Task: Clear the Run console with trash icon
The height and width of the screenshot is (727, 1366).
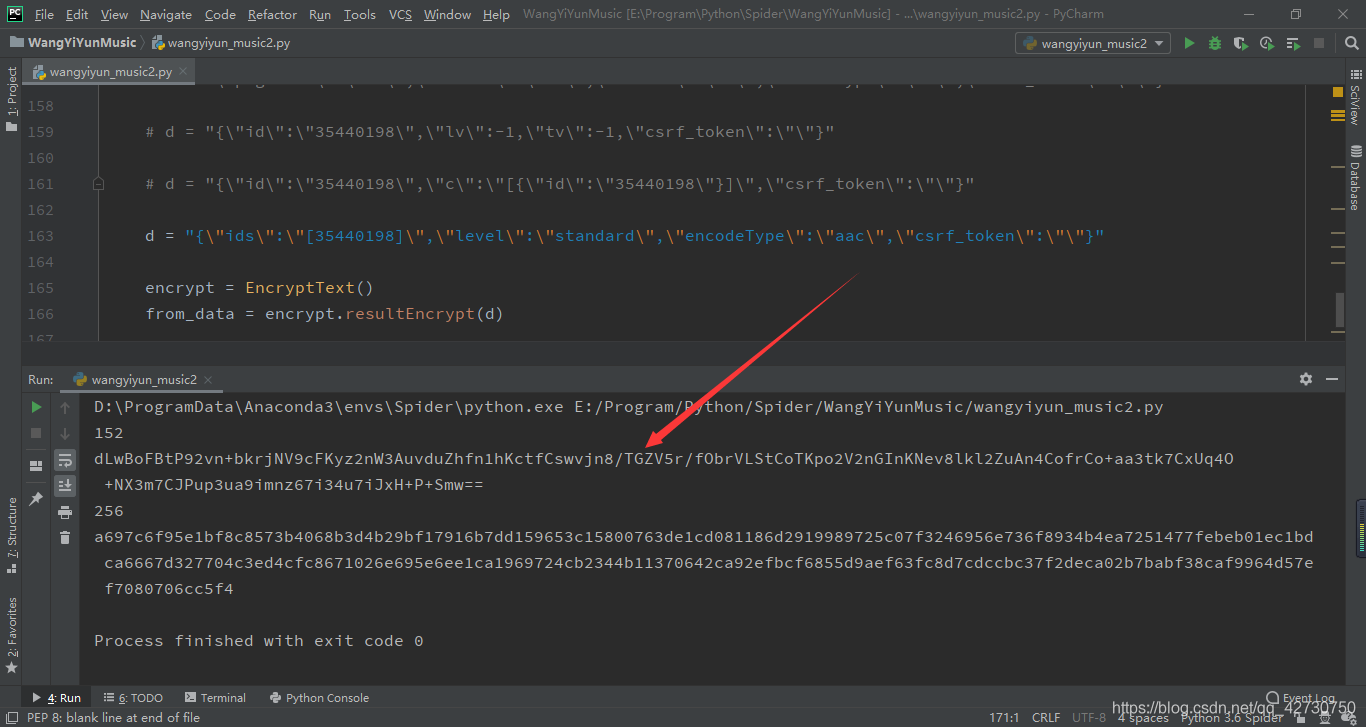Action: 65,538
